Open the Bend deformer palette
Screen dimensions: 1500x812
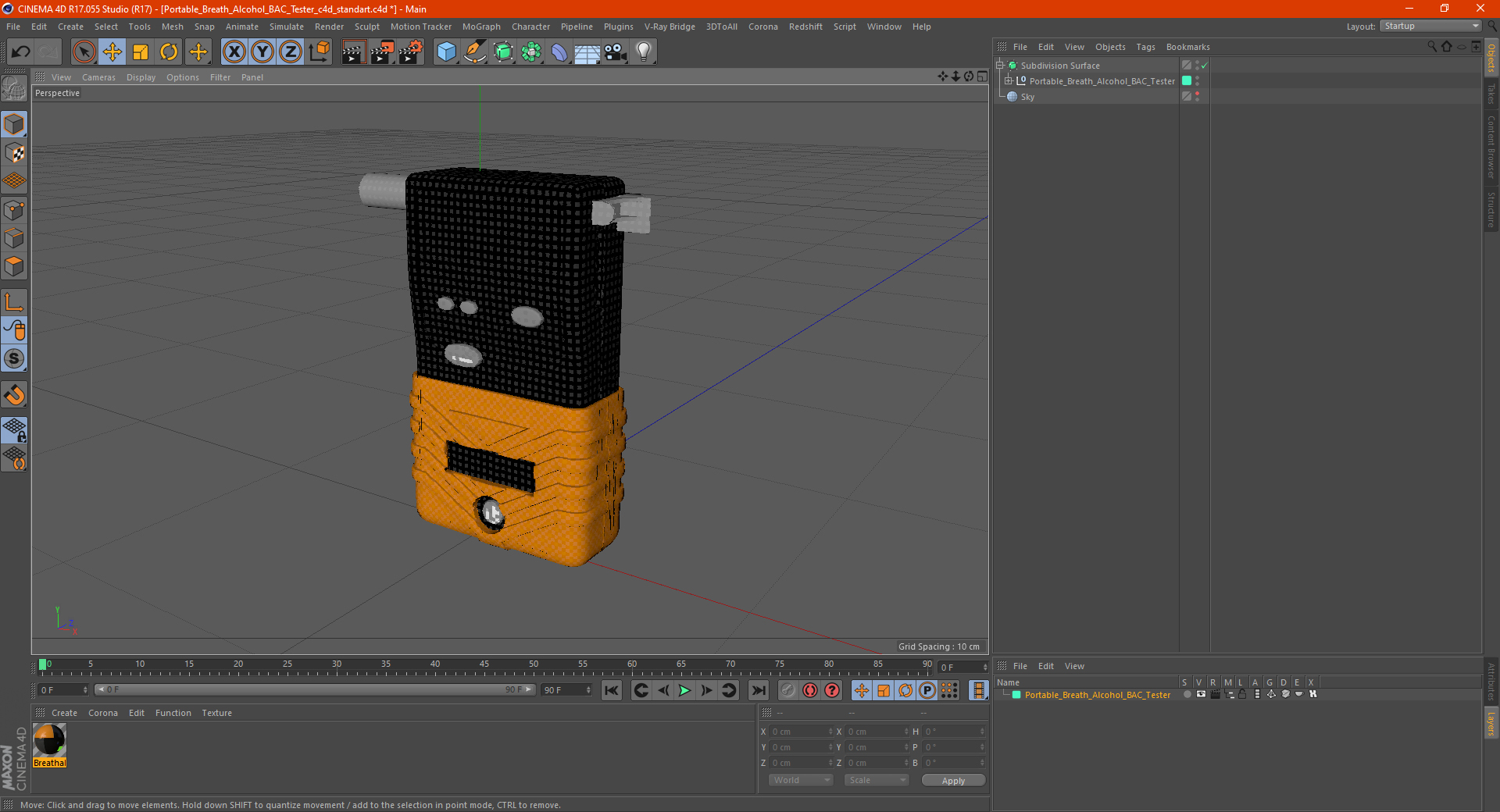pos(559,52)
